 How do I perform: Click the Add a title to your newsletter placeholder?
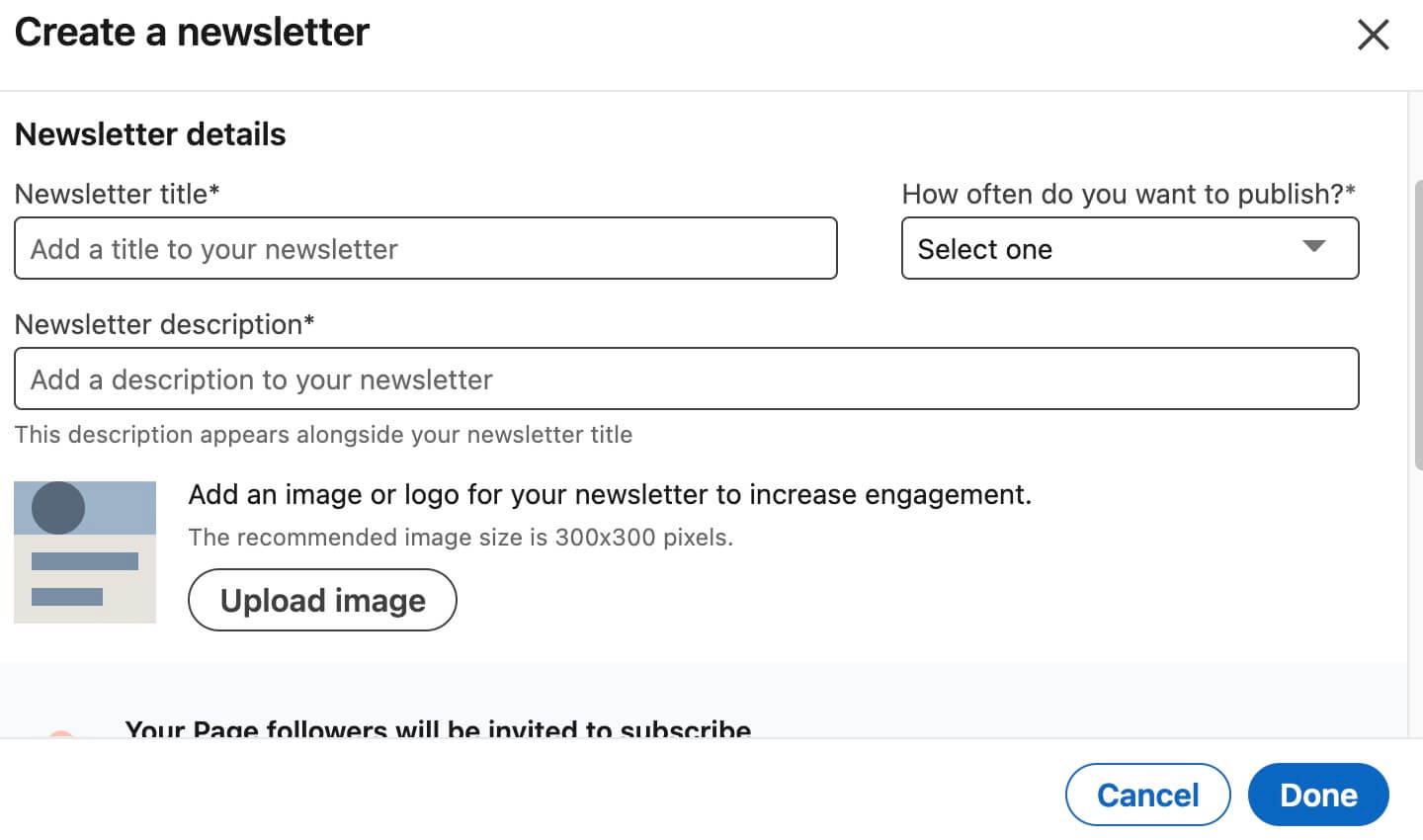pos(213,248)
